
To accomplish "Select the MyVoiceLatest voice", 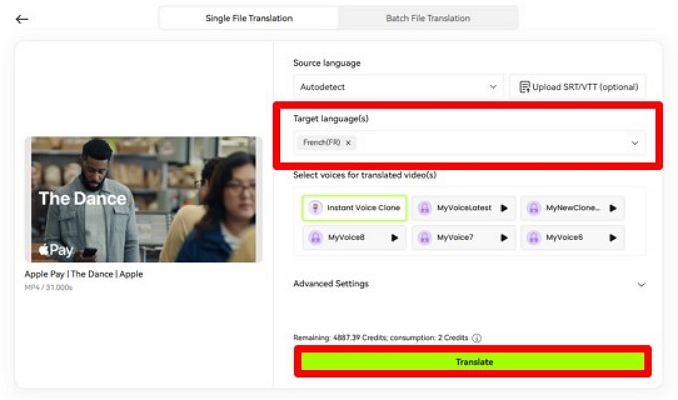I will point(464,208).
